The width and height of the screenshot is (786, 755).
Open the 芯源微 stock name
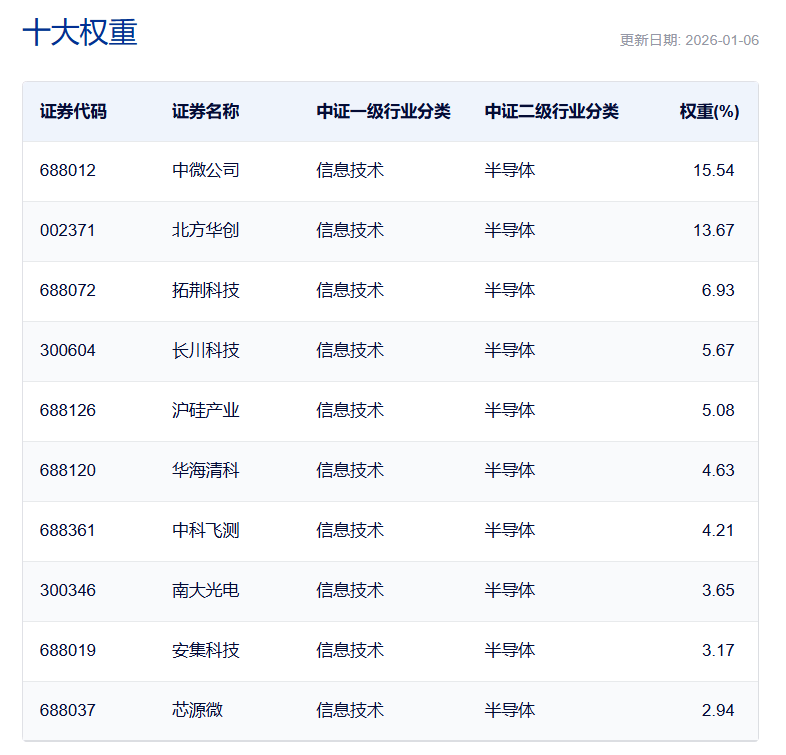click(197, 710)
